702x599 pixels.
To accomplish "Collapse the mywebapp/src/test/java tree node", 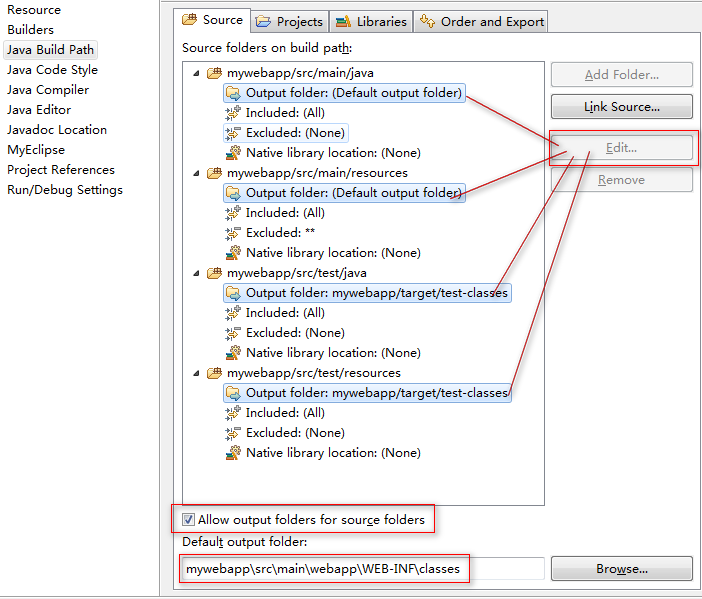I will click(x=196, y=273).
